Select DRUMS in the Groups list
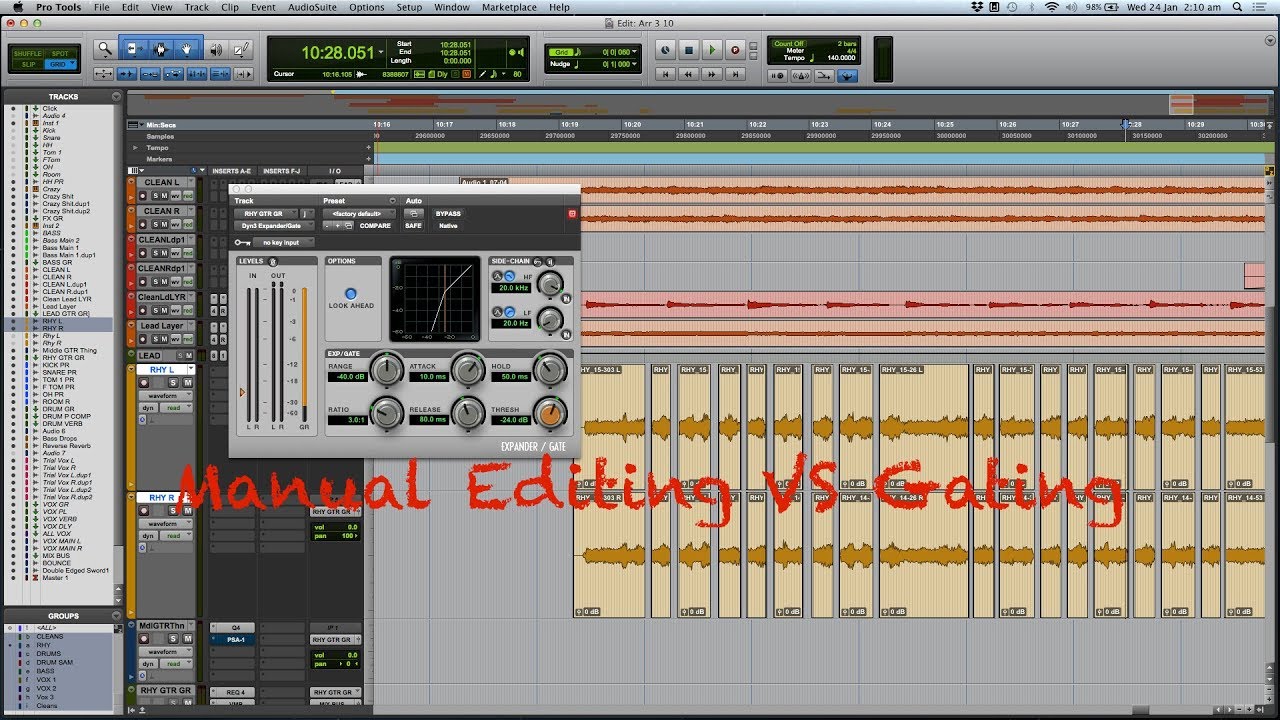The image size is (1280, 720). 49,654
